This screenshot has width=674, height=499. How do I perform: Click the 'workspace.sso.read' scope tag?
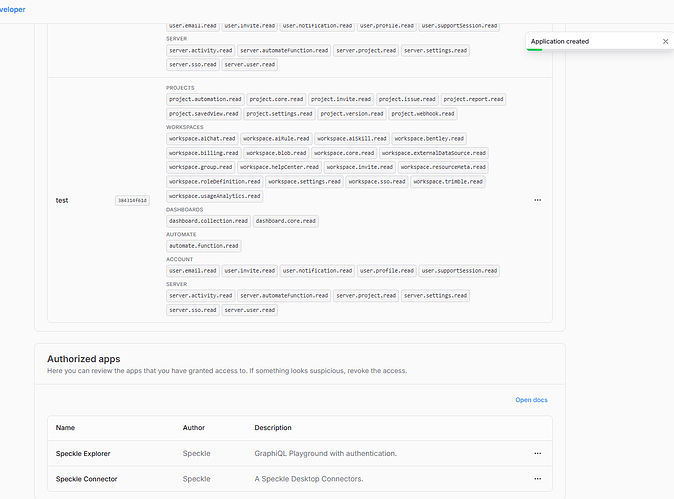(377, 182)
